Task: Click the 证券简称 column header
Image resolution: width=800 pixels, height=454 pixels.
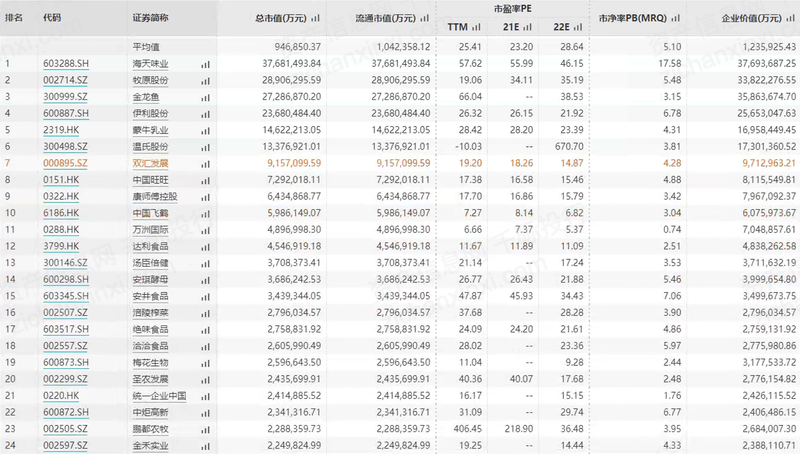Action: pyautogui.click(x=151, y=18)
